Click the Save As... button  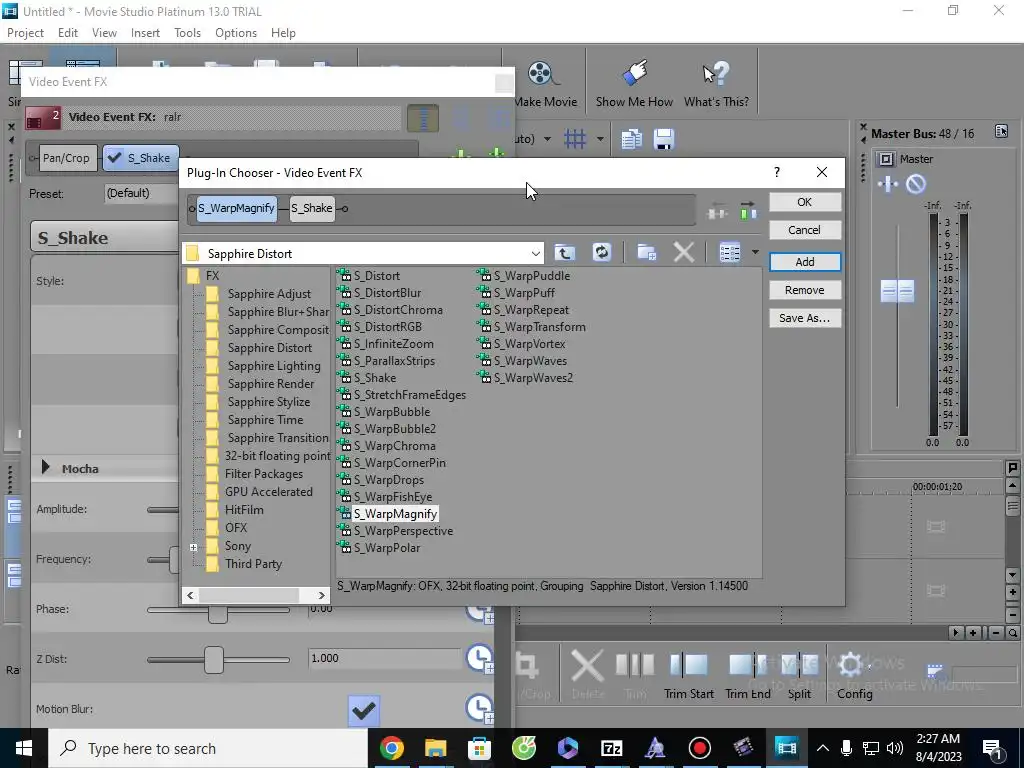(x=805, y=318)
